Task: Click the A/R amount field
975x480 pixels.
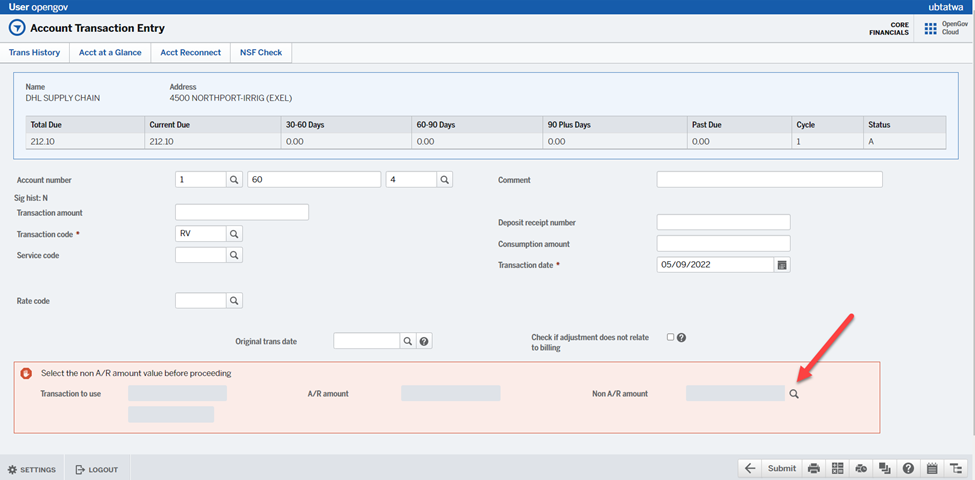Action: tap(451, 394)
